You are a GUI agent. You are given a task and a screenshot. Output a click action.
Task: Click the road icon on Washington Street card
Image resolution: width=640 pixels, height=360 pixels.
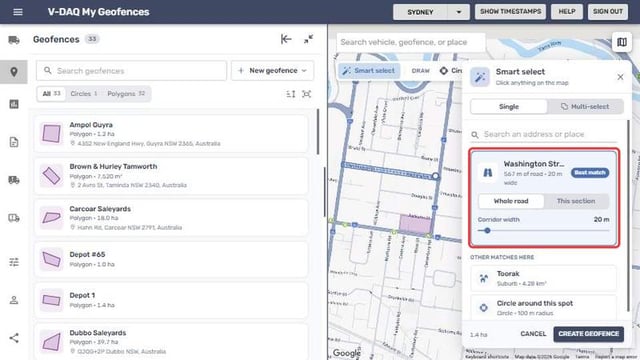[x=488, y=173]
